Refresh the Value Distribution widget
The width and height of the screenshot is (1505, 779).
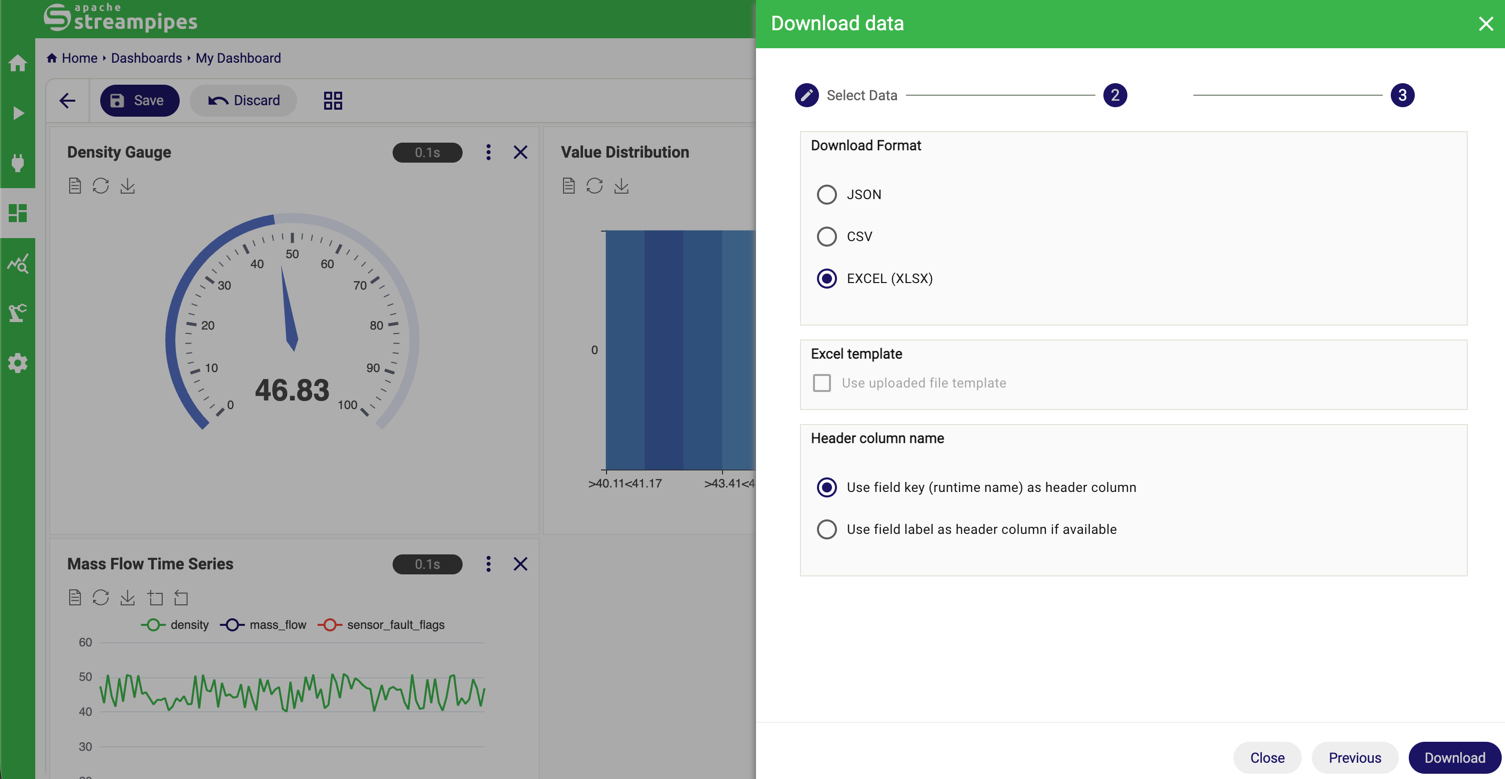coord(595,186)
